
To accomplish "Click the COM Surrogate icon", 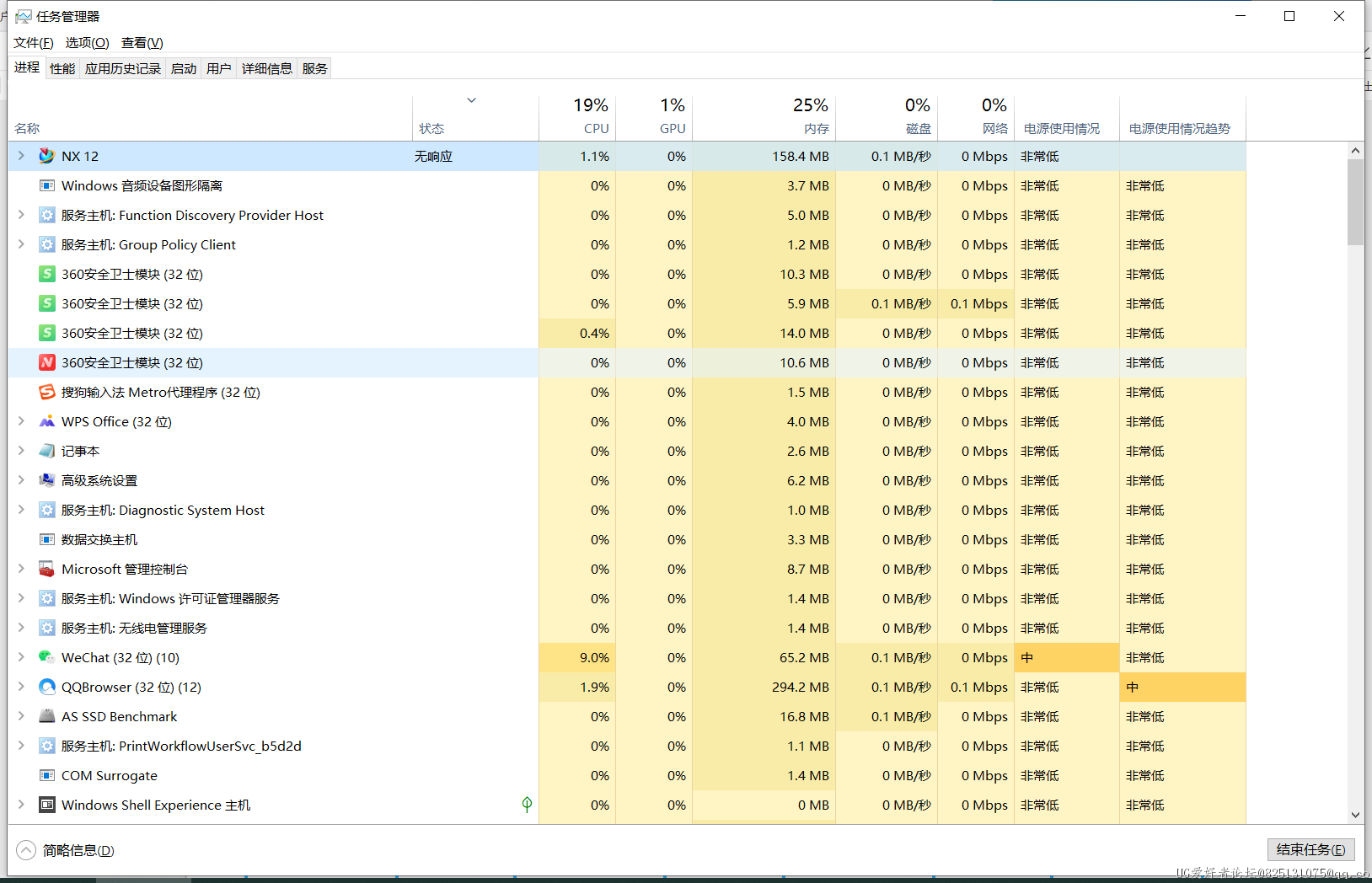I will click(x=47, y=775).
